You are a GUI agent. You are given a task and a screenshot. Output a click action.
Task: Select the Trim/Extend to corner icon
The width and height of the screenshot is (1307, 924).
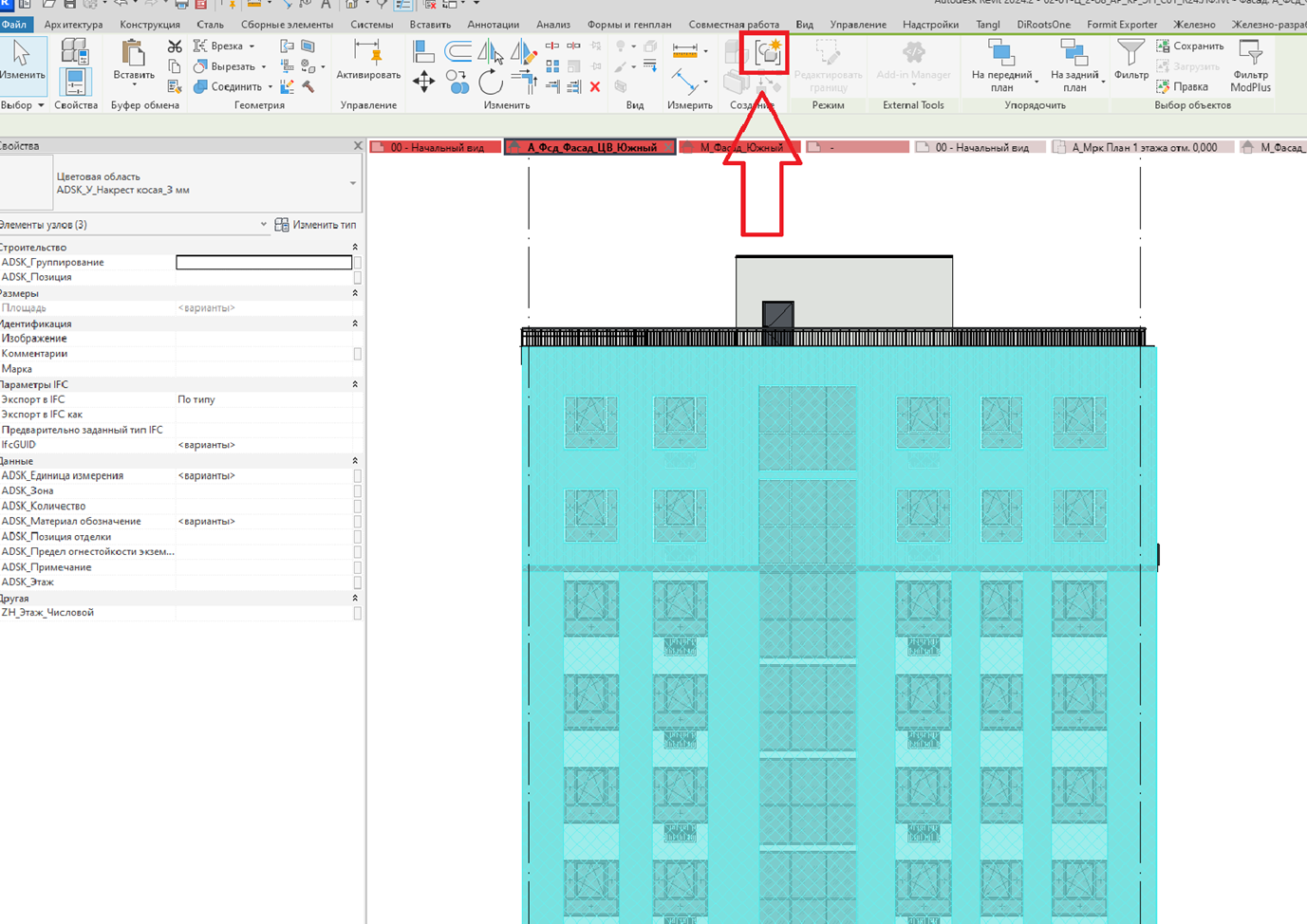(x=523, y=83)
